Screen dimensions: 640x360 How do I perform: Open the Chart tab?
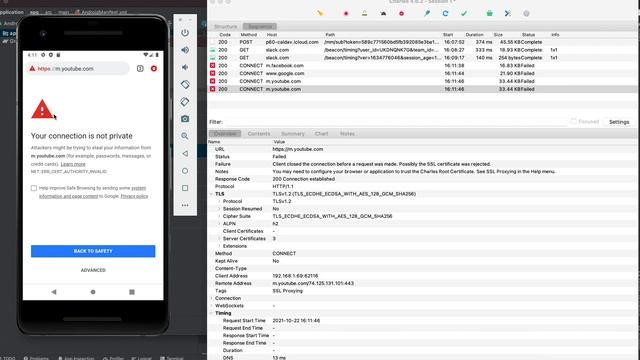(321, 133)
